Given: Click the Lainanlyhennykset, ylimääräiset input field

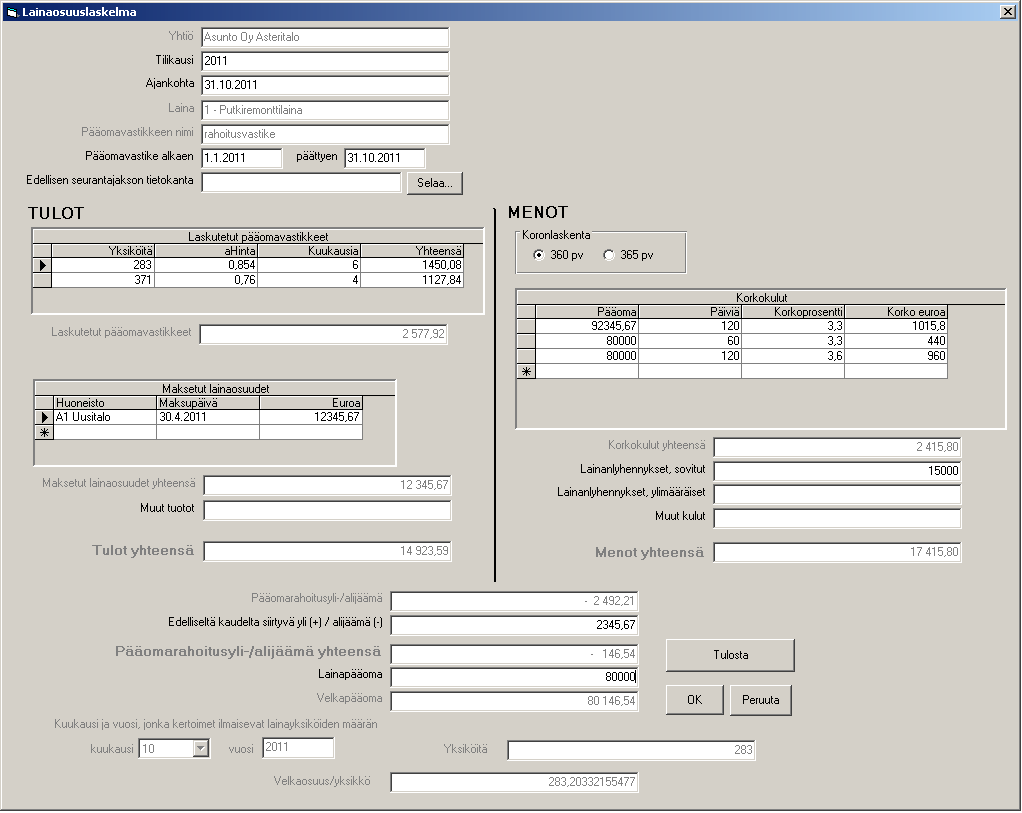Looking at the screenshot, I should click(838, 494).
